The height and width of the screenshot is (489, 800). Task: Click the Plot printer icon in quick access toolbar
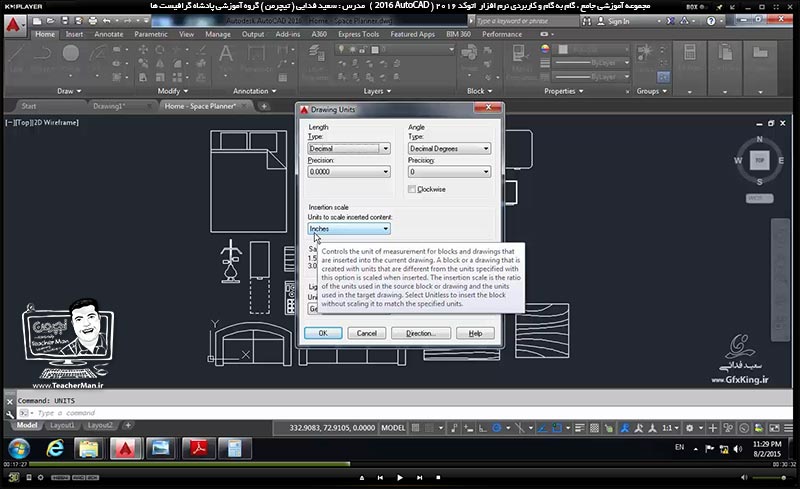(x=92, y=21)
